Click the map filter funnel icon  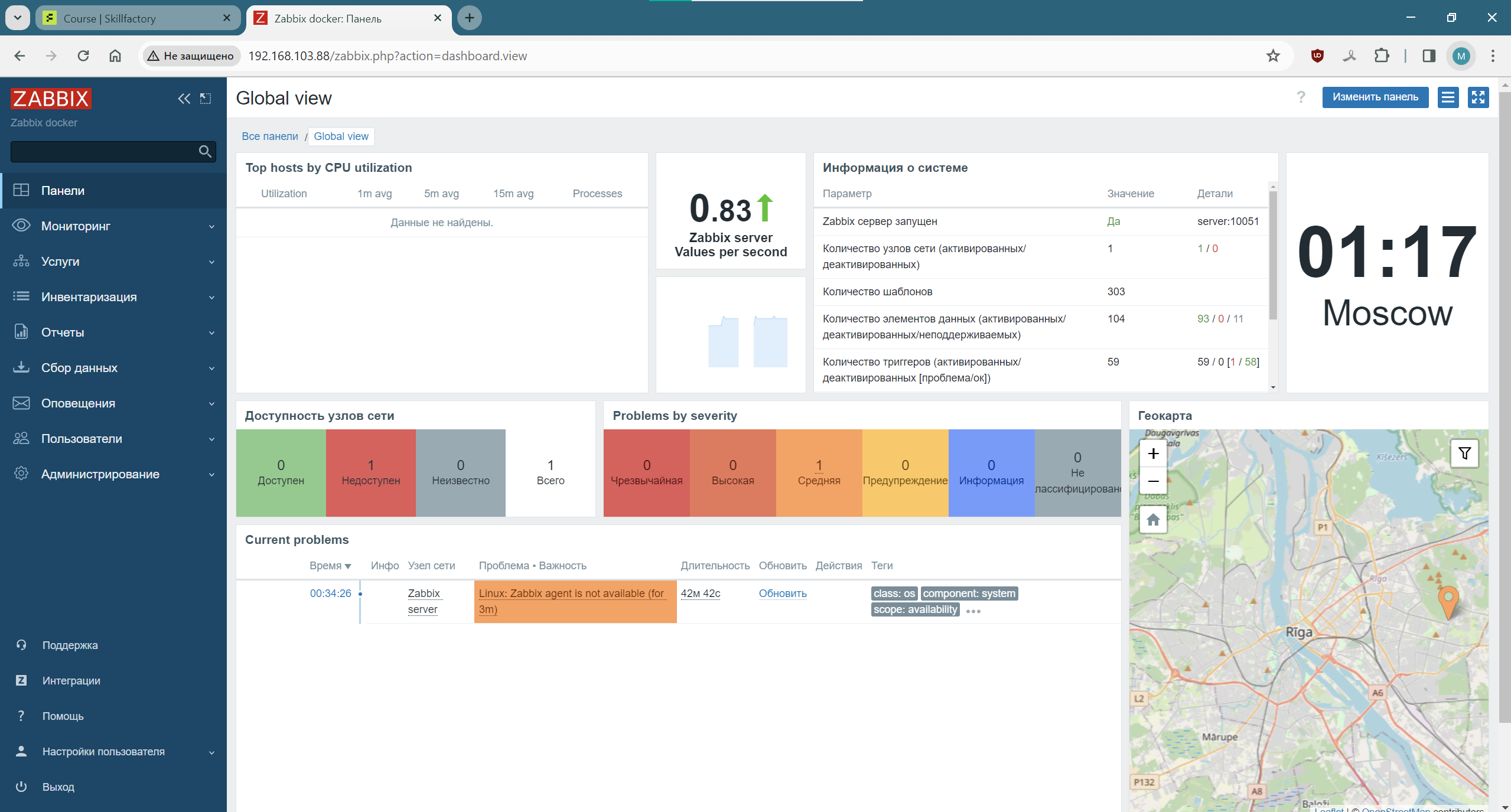(1464, 454)
